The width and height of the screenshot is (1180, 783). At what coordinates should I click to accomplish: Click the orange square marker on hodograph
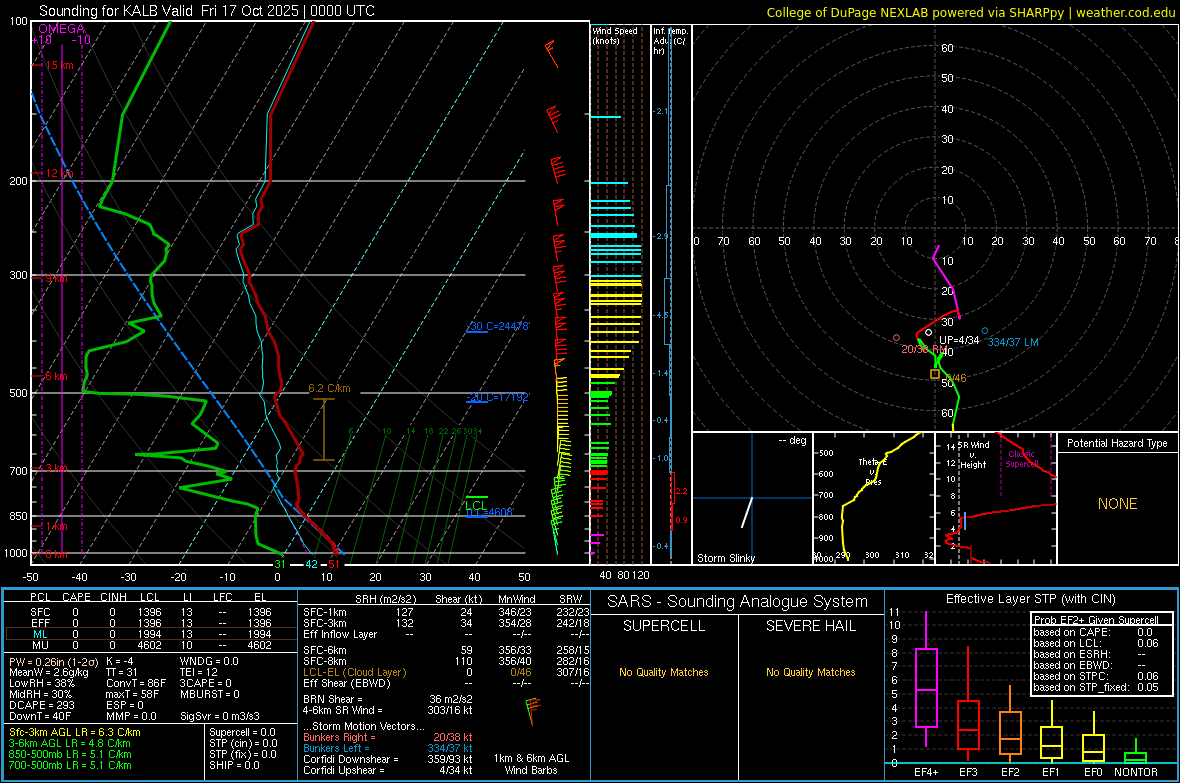[x=935, y=374]
